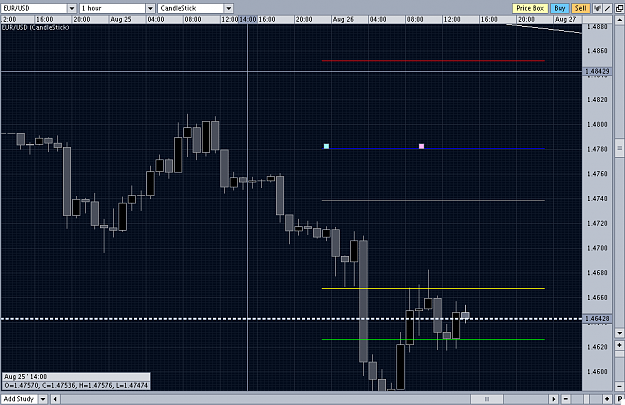Click the P button in bottom corner
The height and width of the screenshot is (405, 625).
619,399
